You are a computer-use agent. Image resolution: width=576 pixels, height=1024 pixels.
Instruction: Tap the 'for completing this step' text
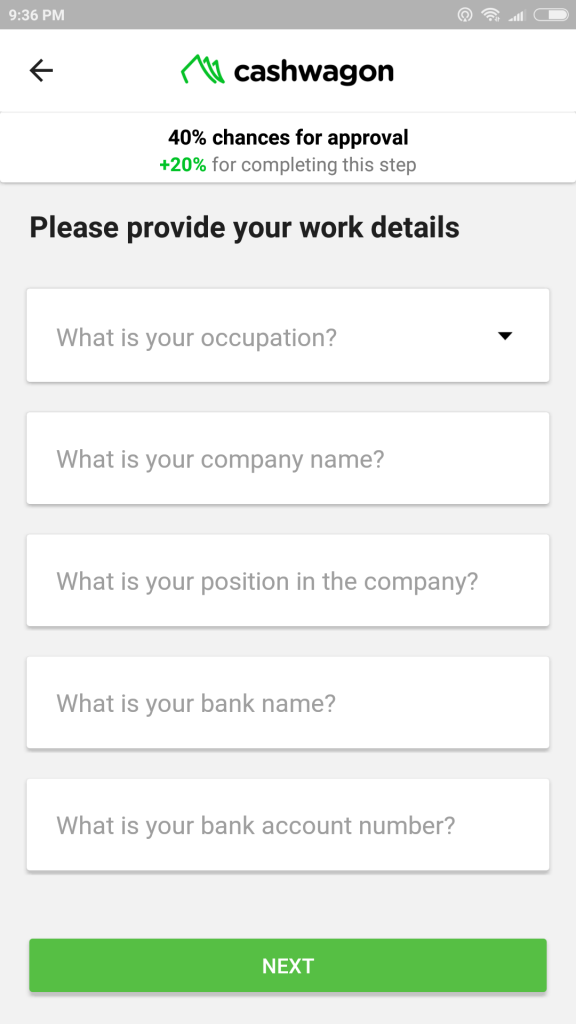314,165
